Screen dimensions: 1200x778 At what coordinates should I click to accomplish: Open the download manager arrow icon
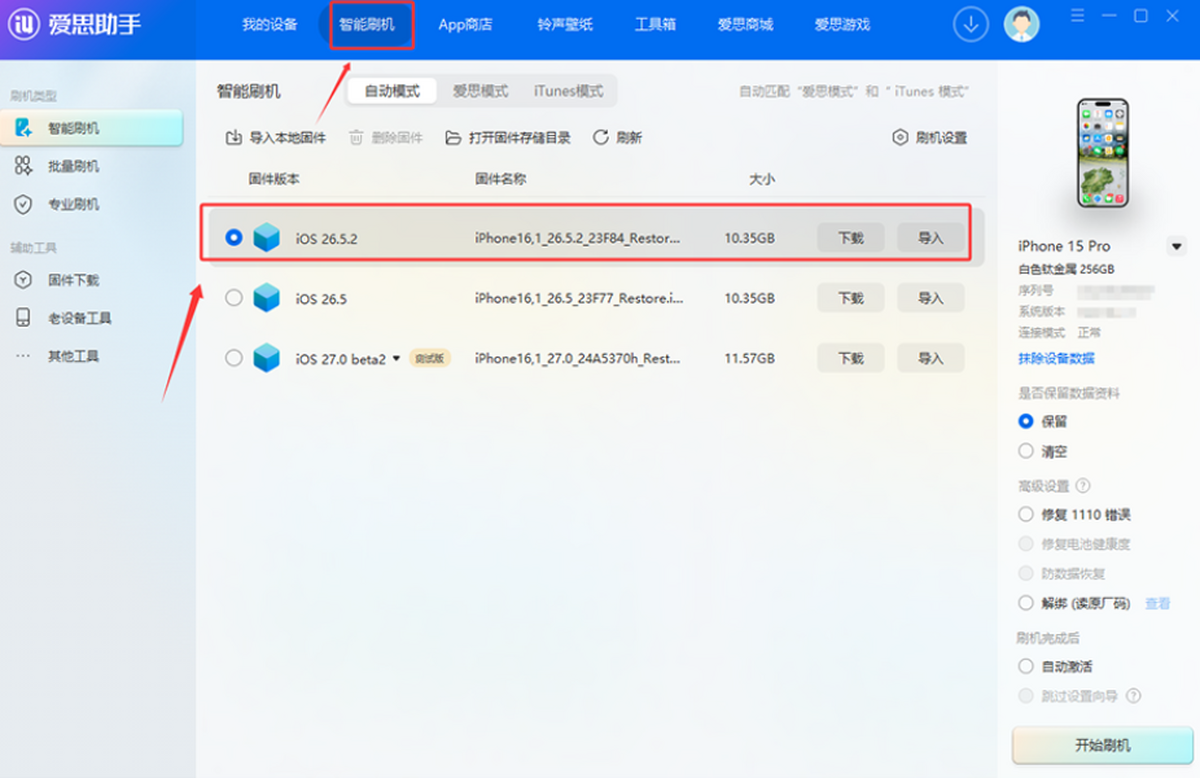970,24
